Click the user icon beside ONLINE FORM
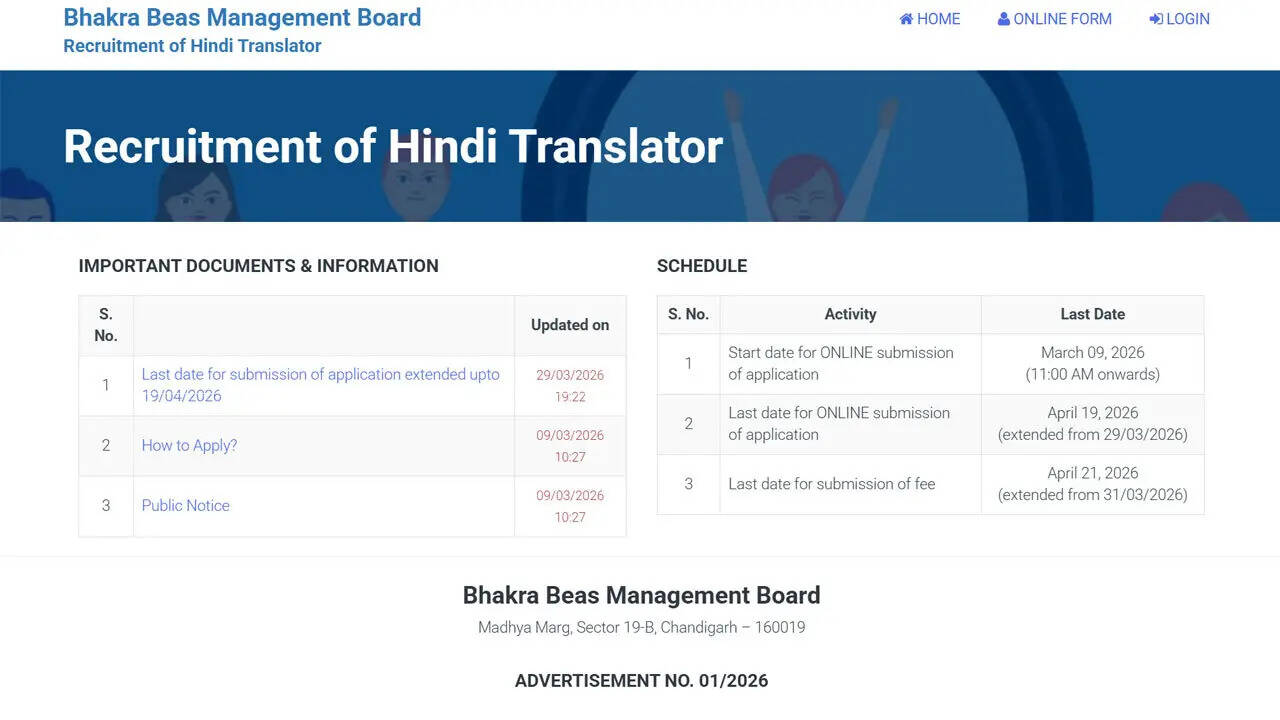1280x720 pixels. 1003,19
